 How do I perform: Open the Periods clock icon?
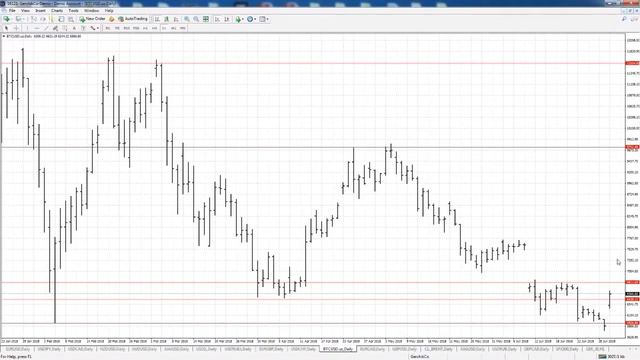point(250,19)
